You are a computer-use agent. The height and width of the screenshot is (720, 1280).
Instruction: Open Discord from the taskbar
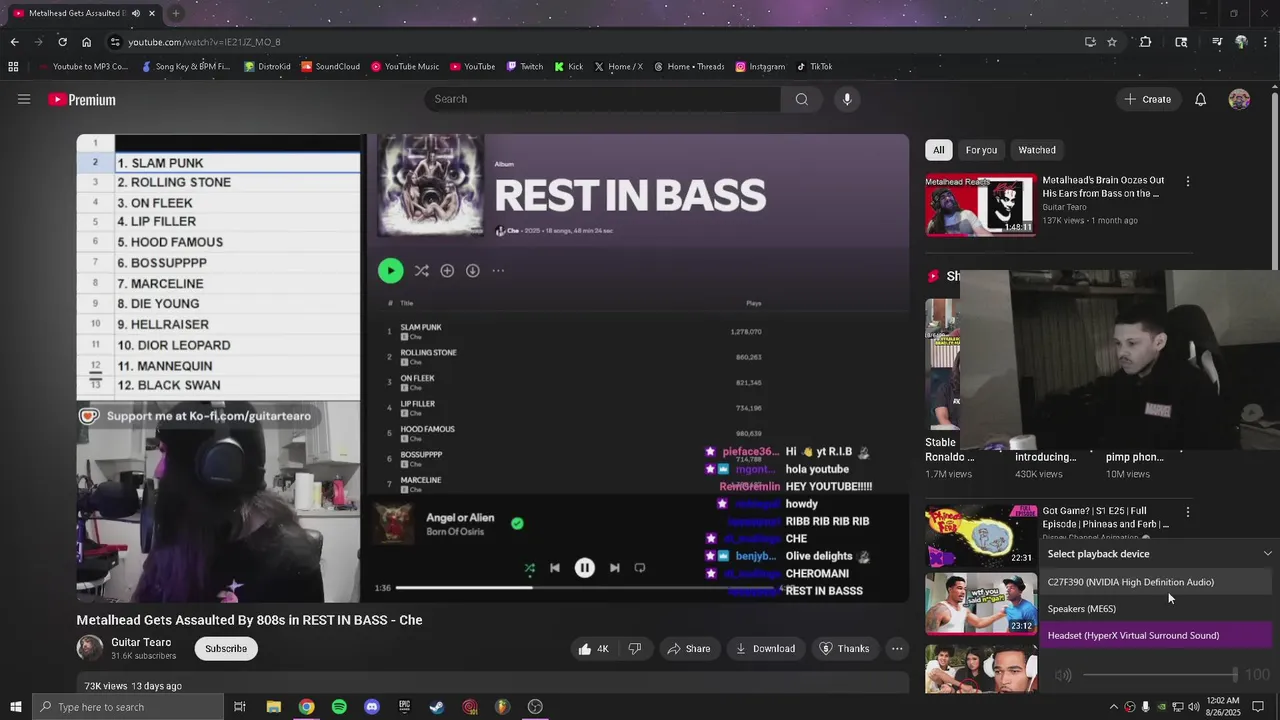372,707
